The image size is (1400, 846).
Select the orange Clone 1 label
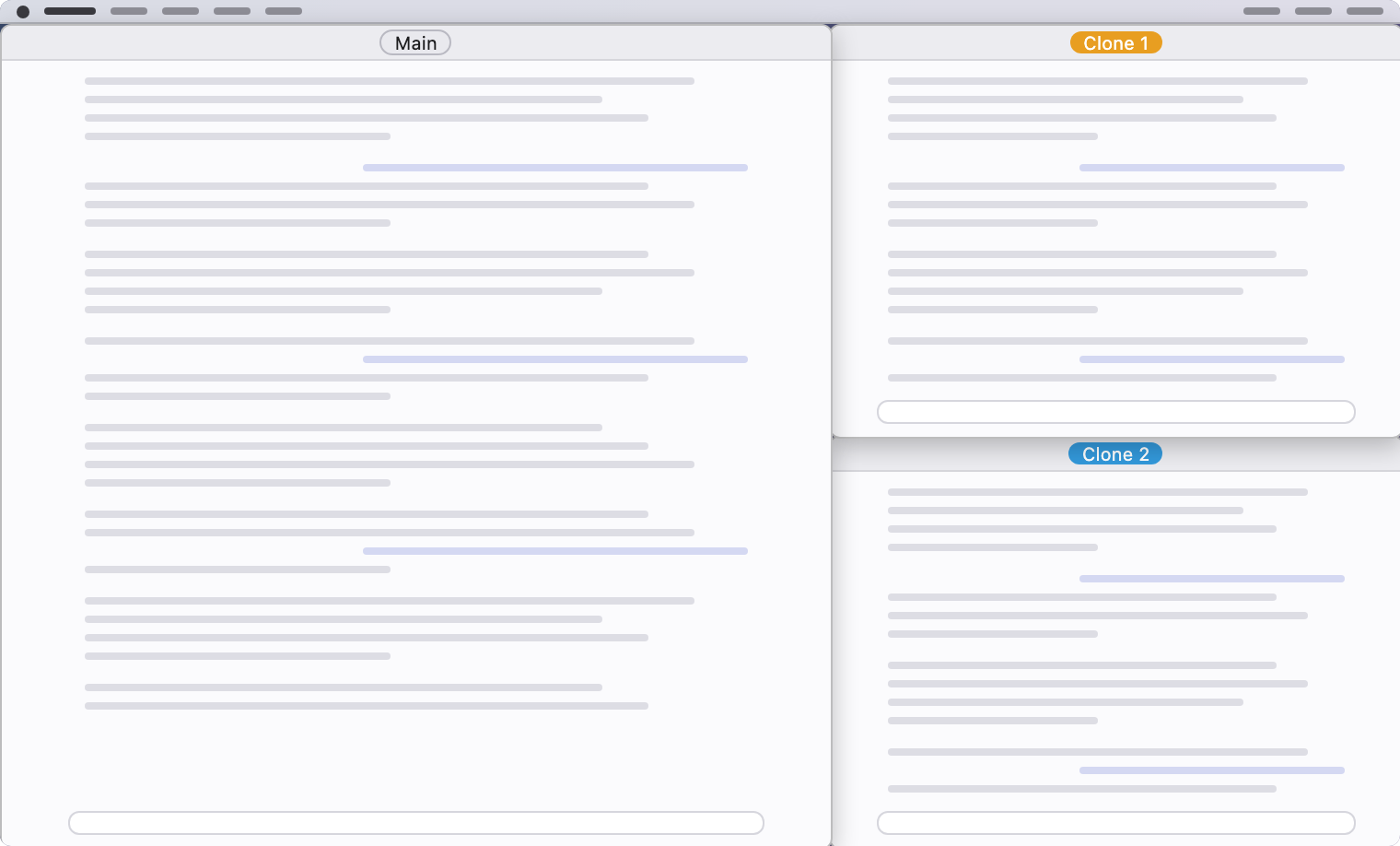click(x=1116, y=43)
